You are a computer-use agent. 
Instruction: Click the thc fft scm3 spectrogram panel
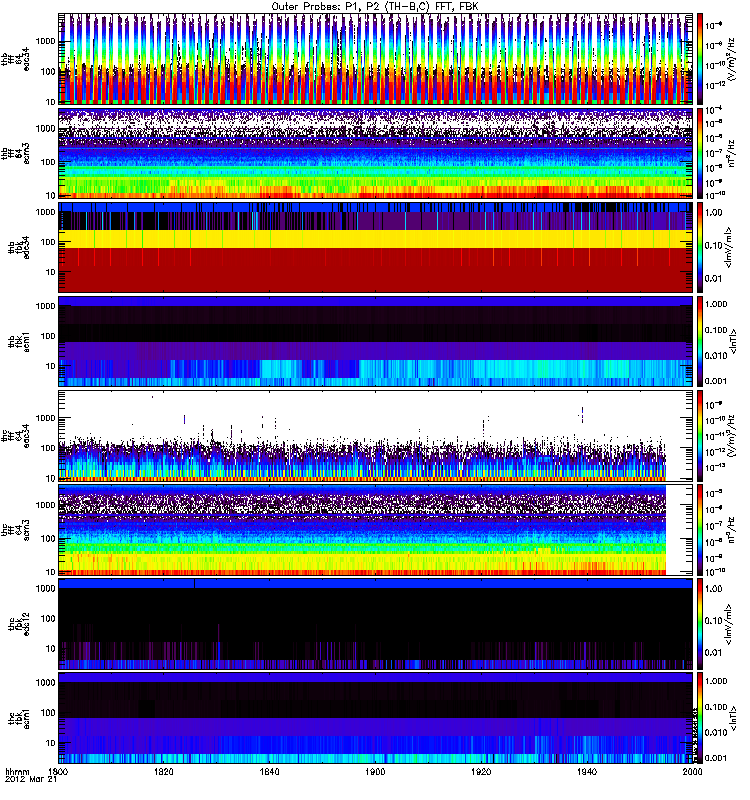[375, 530]
